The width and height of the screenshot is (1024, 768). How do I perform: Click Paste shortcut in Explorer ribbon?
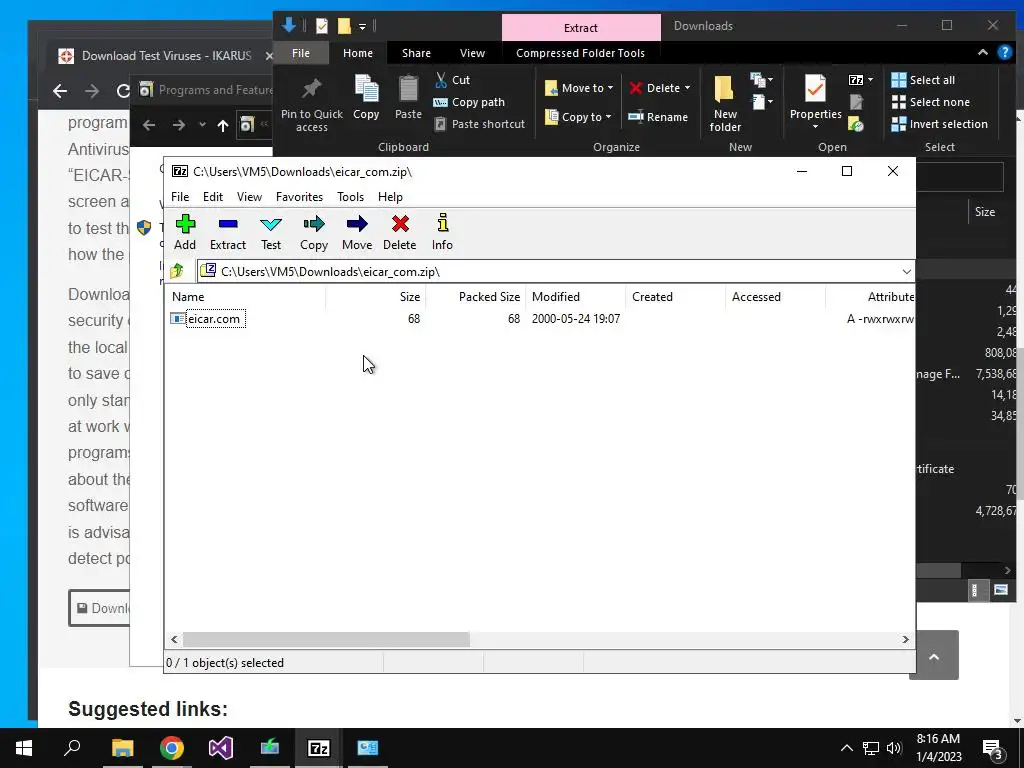point(479,124)
